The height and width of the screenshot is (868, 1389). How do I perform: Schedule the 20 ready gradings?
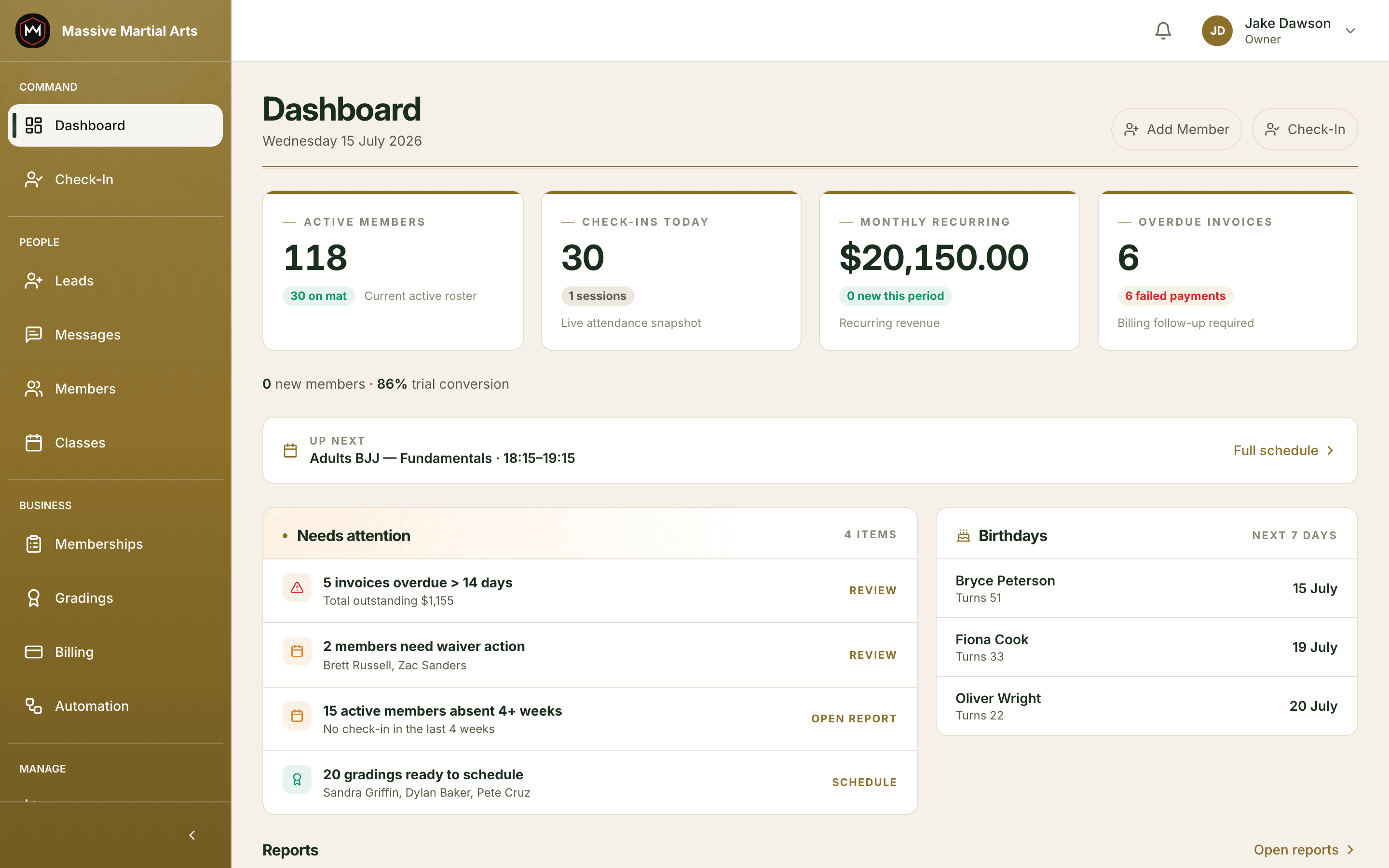tap(864, 783)
